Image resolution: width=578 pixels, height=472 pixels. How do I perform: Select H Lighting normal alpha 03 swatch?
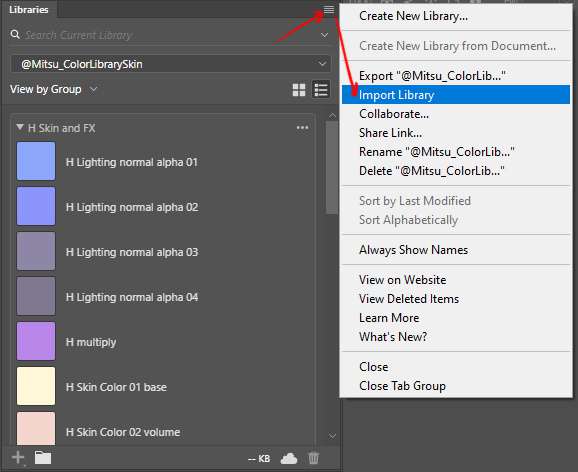[x=36, y=251]
